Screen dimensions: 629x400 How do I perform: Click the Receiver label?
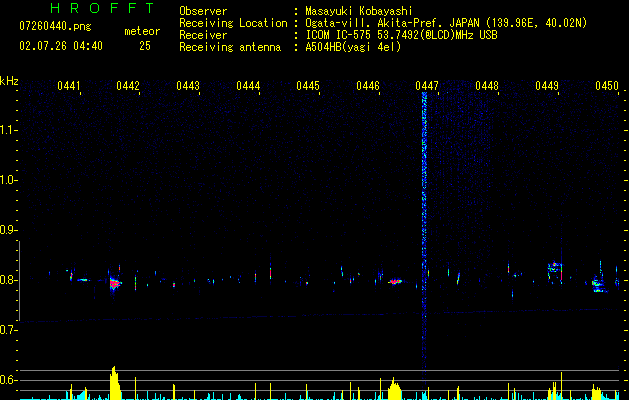[203, 35]
